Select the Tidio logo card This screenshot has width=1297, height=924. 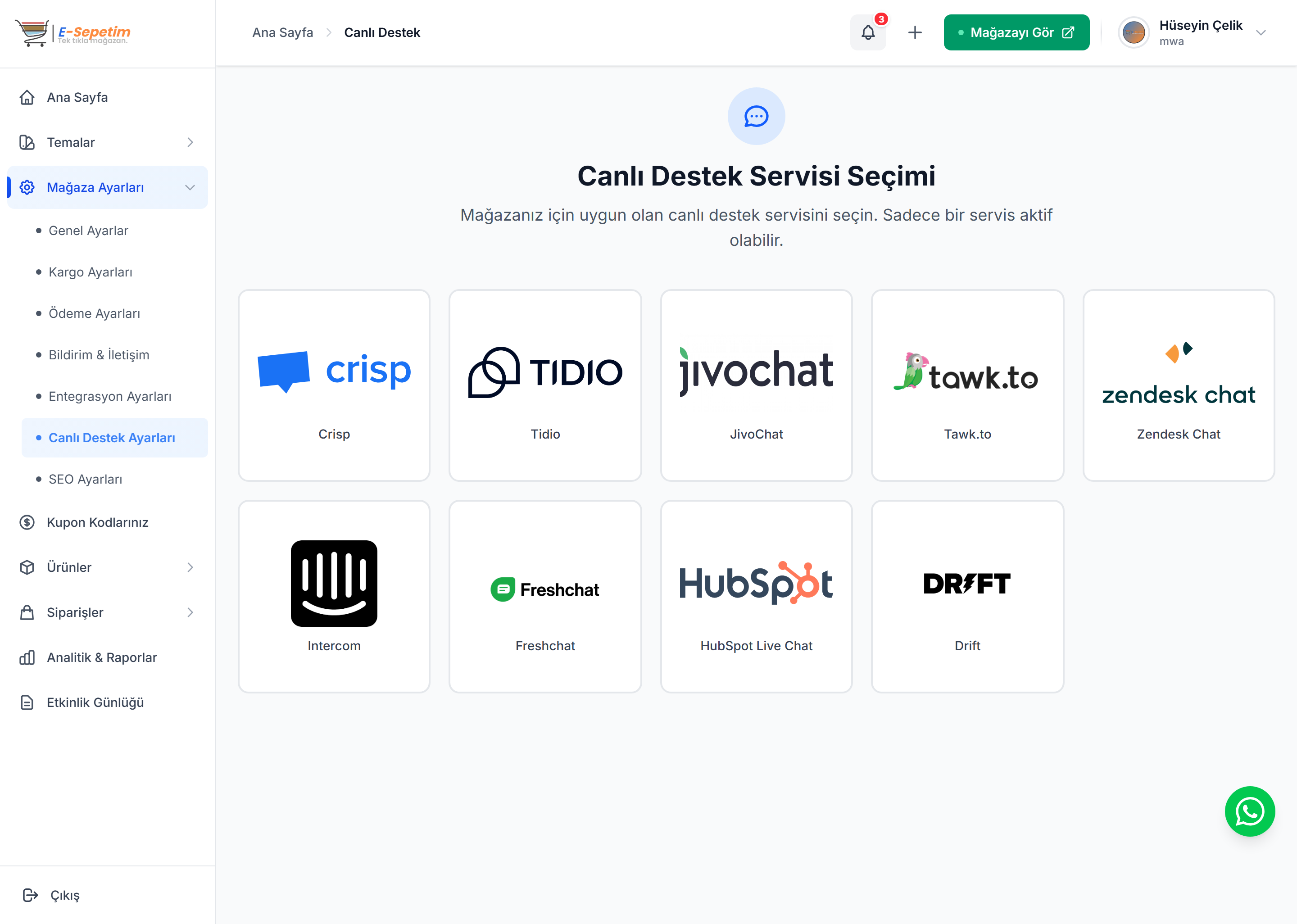point(545,385)
